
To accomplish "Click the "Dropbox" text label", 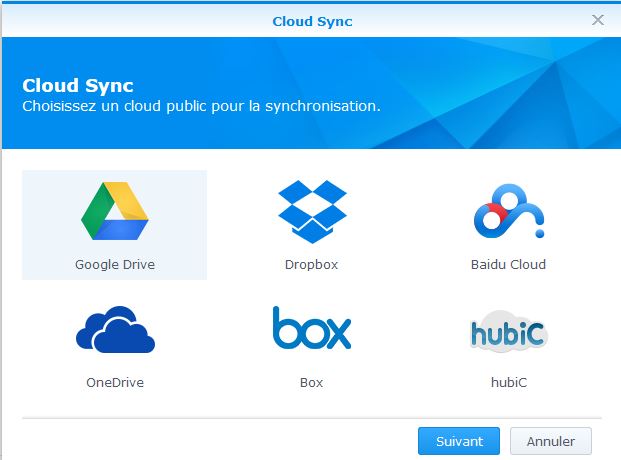I will point(311,265).
